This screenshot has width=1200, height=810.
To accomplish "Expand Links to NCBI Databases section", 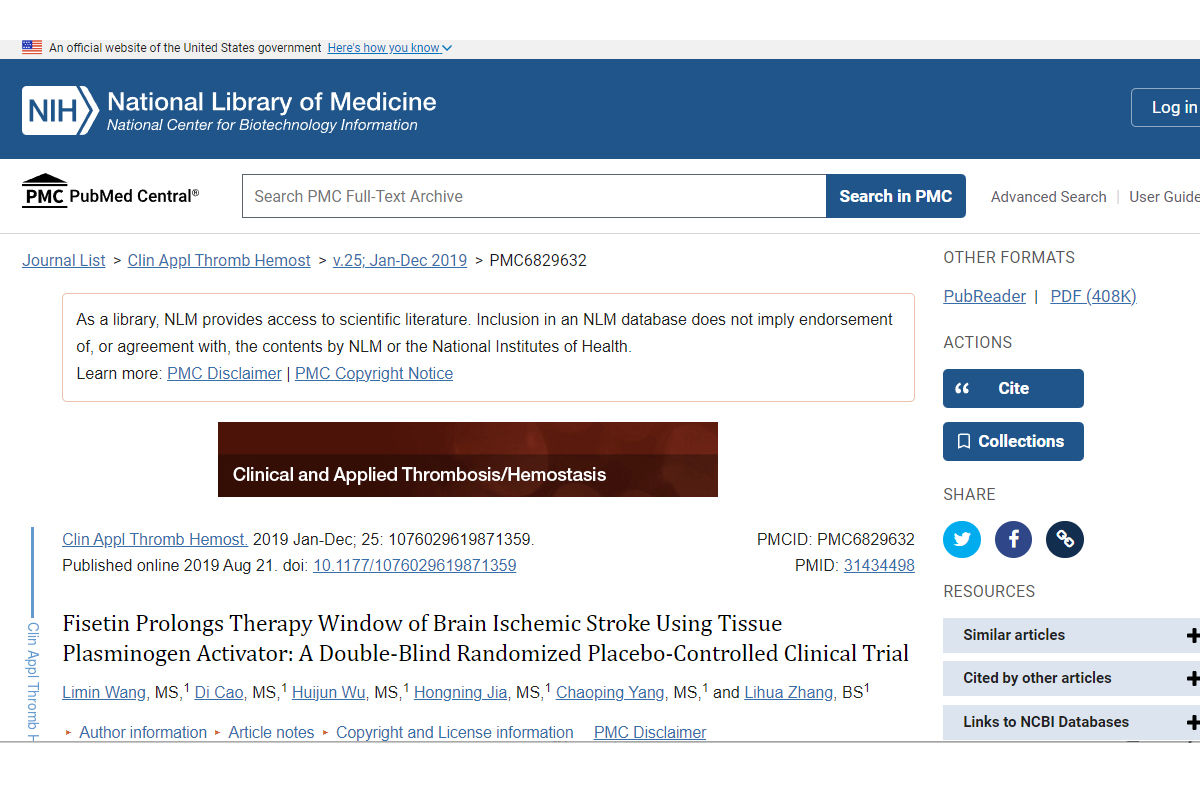I will tap(1070, 722).
